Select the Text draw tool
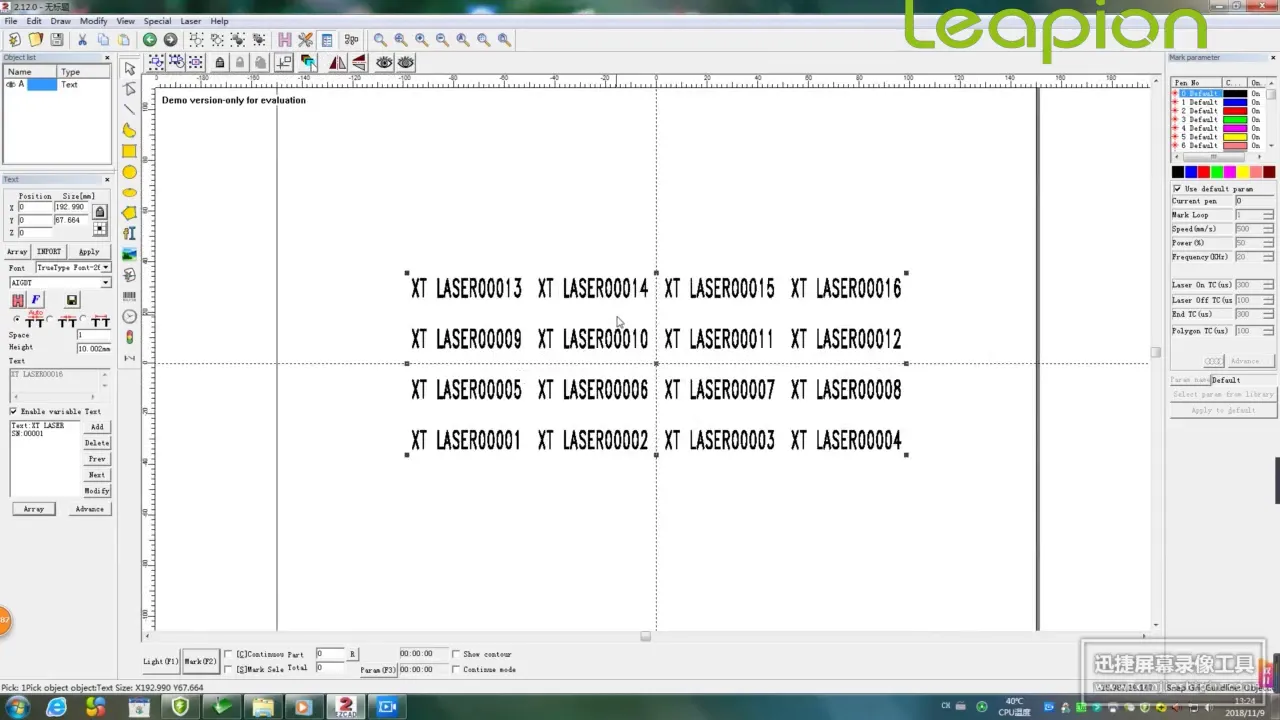The width and height of the screenshot is (1280, 720). [x=129, y=233]
